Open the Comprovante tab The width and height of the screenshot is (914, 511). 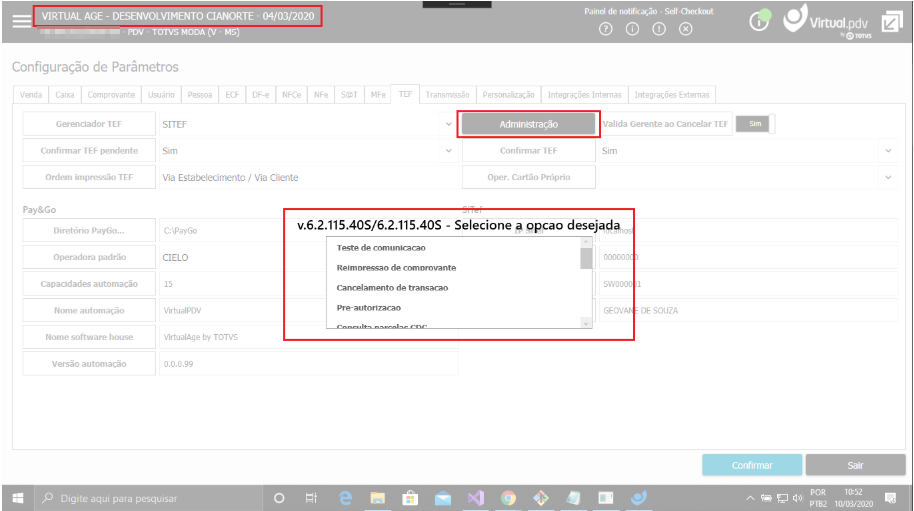click(x=111, y=95)
